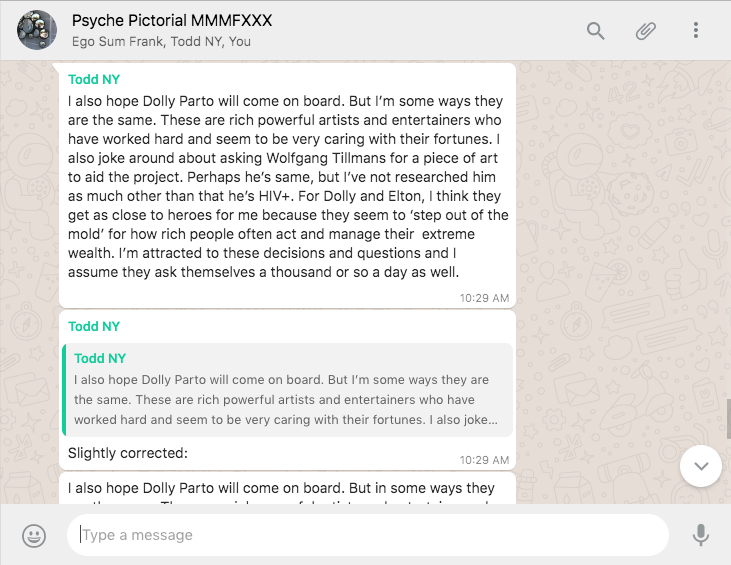Click the microphone voice message icon
Screen dimensions: 731x565
point(701,536)
